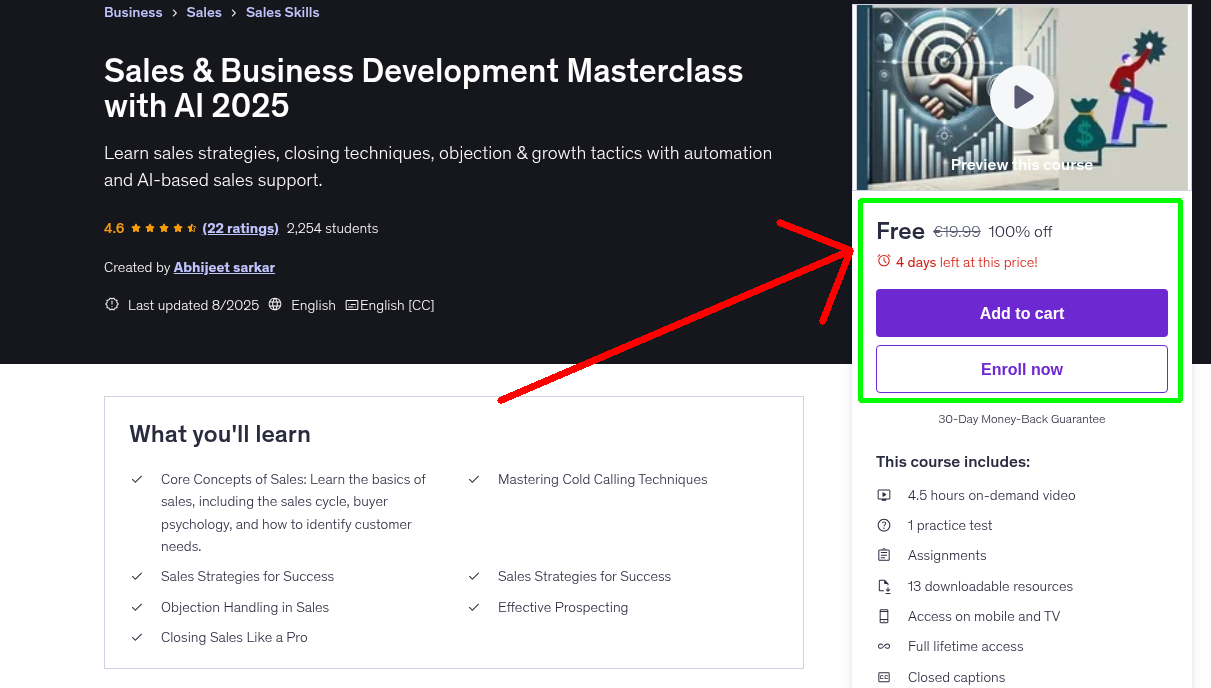
Task: Click the closed captions icon in sidebar
Action: 884,677
